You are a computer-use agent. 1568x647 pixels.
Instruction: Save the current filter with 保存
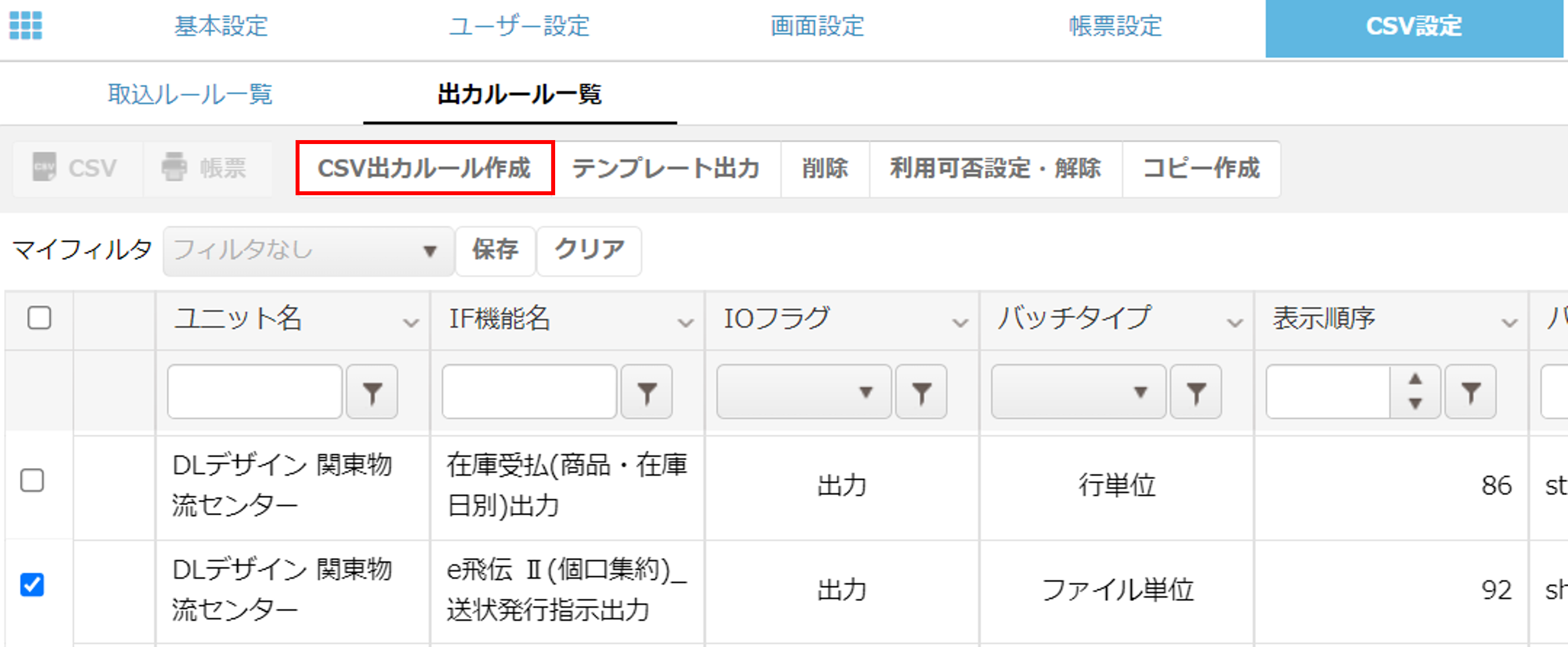[495, 250]
